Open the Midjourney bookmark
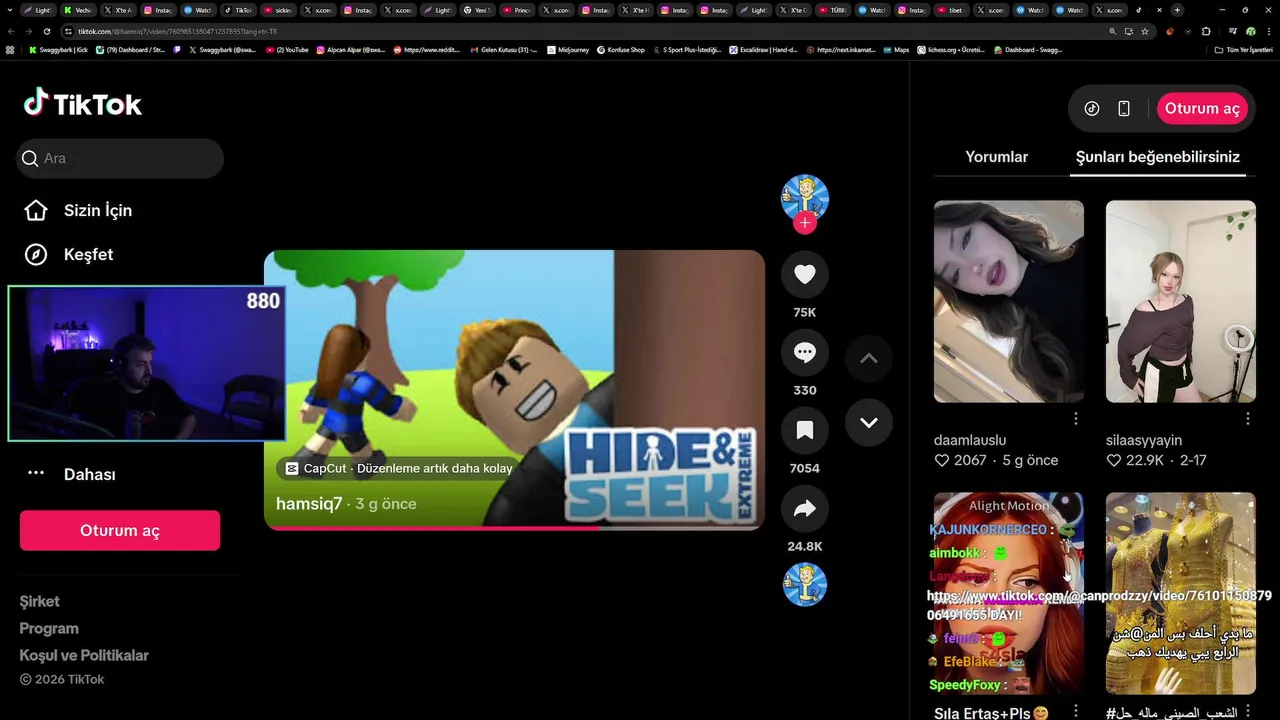The height and width of the screenshot is (720, 1280). tap(568, 49)
